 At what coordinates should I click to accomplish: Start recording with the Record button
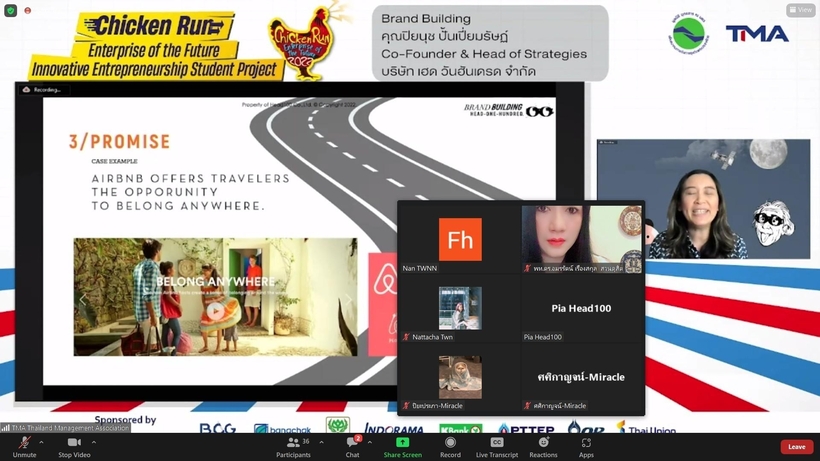[450, 444]
